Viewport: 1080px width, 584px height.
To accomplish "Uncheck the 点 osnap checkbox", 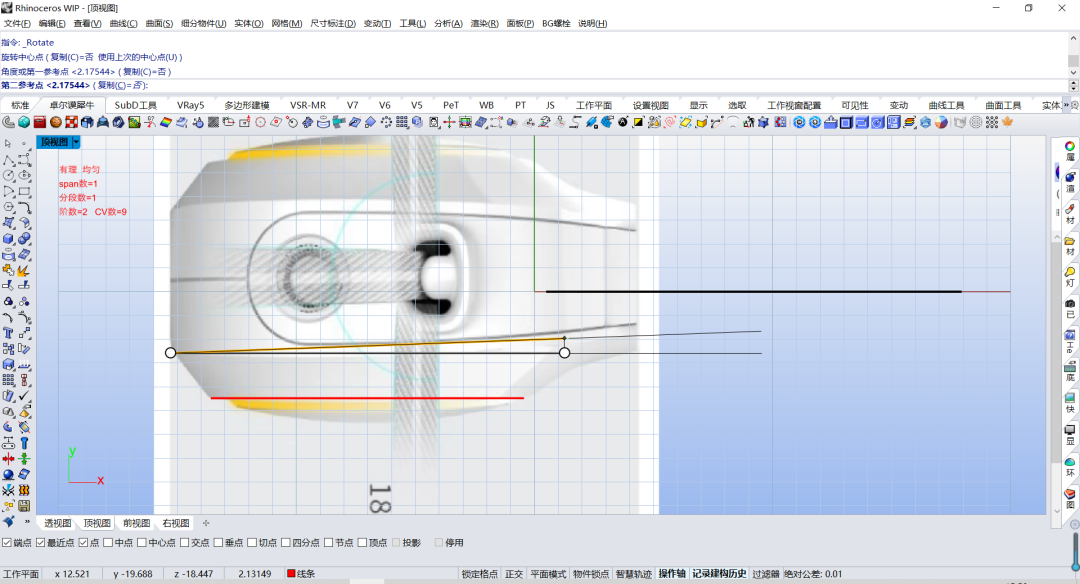I will coord(83,543).
